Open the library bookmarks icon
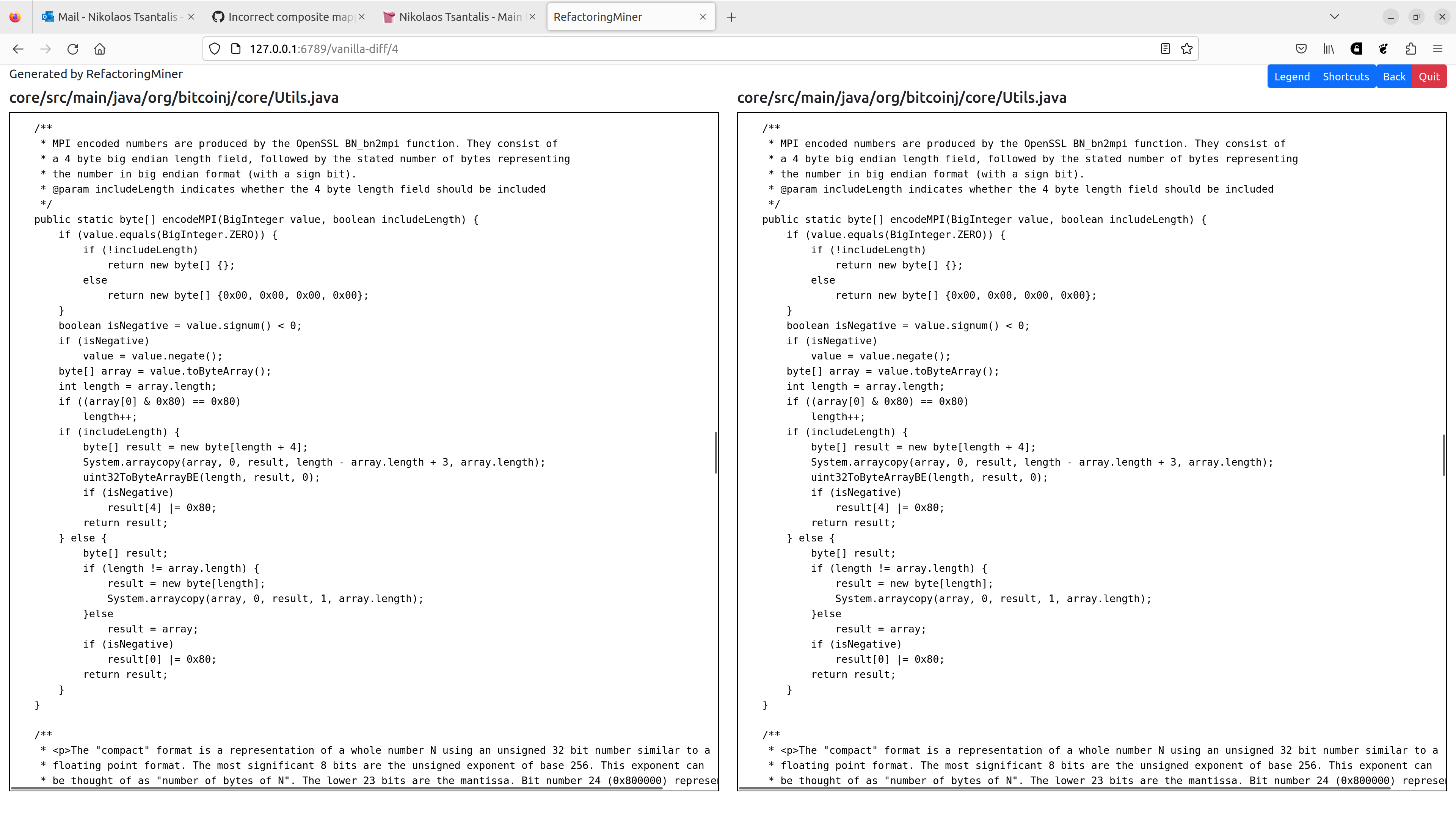The width and height of the screenshot is (1456, 819). 1329,49
